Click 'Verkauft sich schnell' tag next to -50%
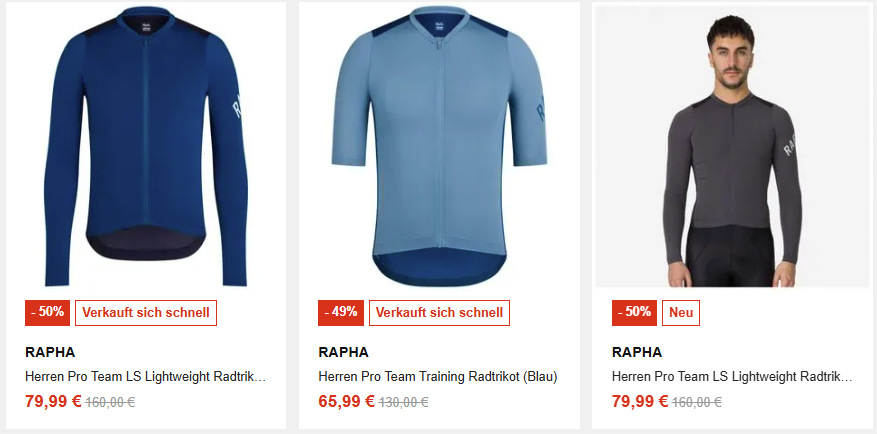The image size is (877, 434). click(x=146, y=313)
